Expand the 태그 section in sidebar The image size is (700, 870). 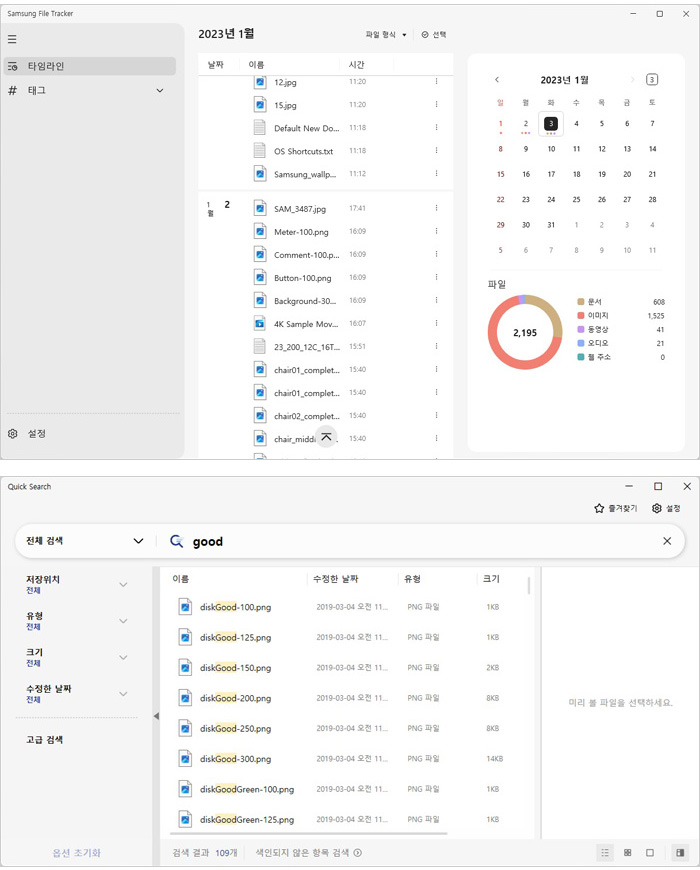point(159,91)
